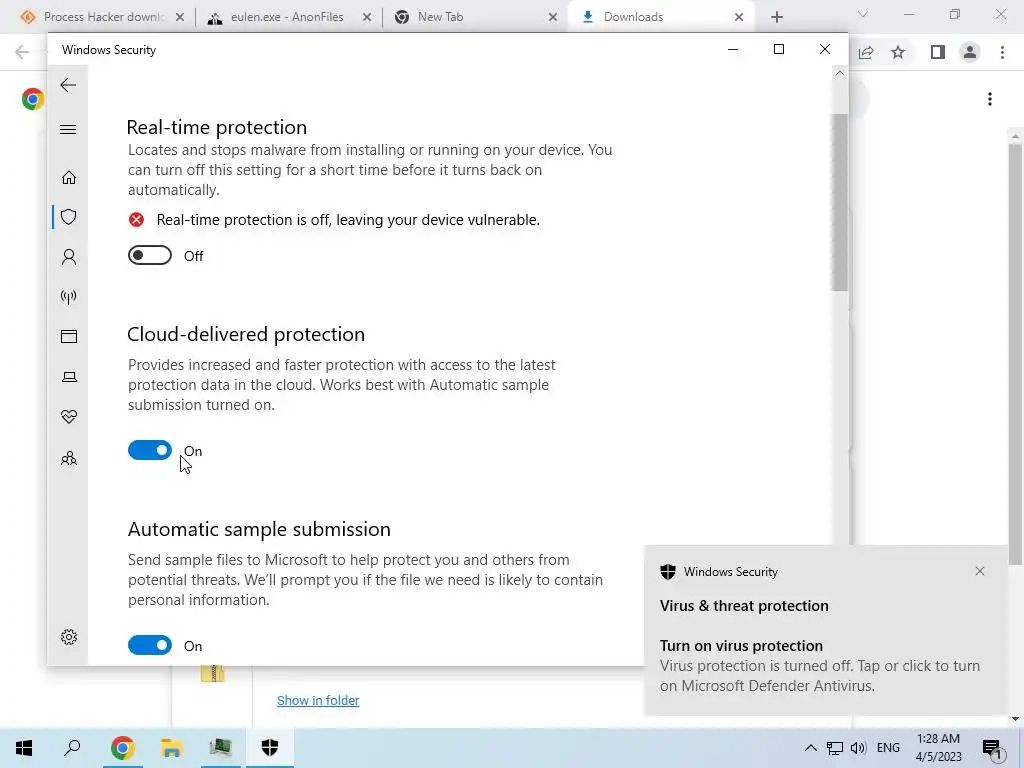Open Windows Security settings gear
Image resolution: width=1024 pixels, height=768 pixels.
69,637
